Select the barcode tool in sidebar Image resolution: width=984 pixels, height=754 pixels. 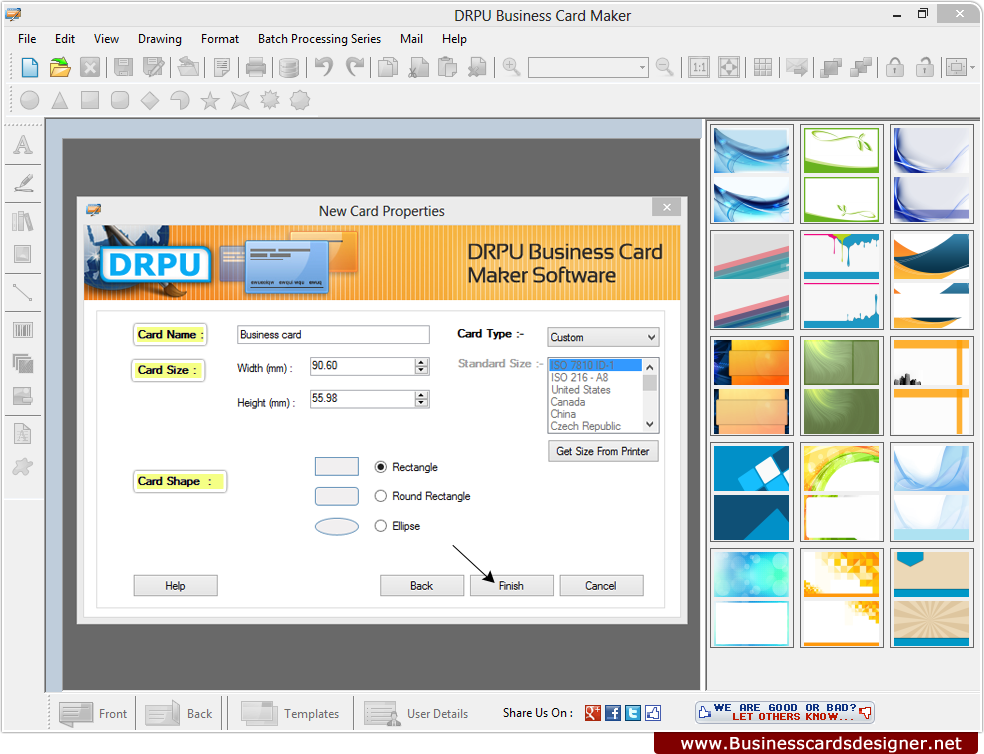(23, 330)
